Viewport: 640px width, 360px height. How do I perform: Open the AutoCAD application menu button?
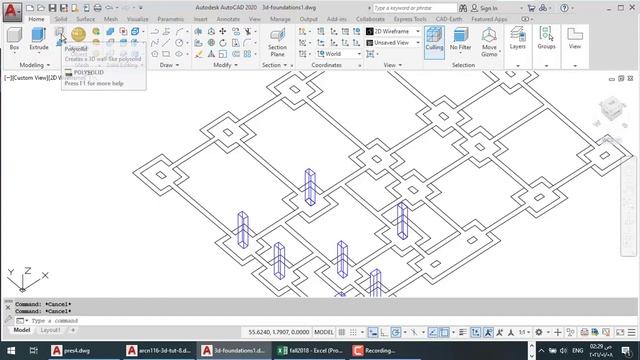pos(12,11)
